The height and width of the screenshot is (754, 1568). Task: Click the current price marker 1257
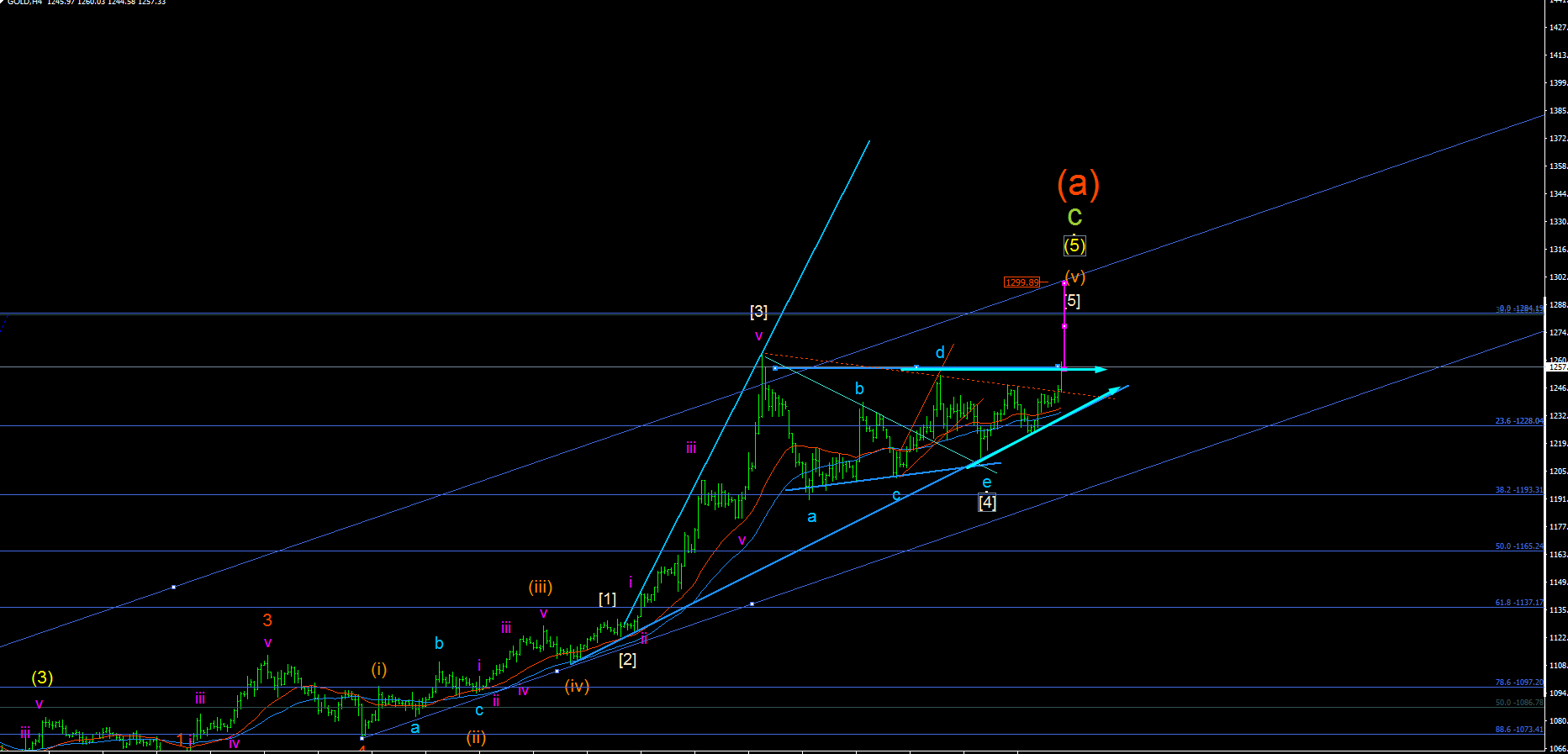(x=1557, y=367)
